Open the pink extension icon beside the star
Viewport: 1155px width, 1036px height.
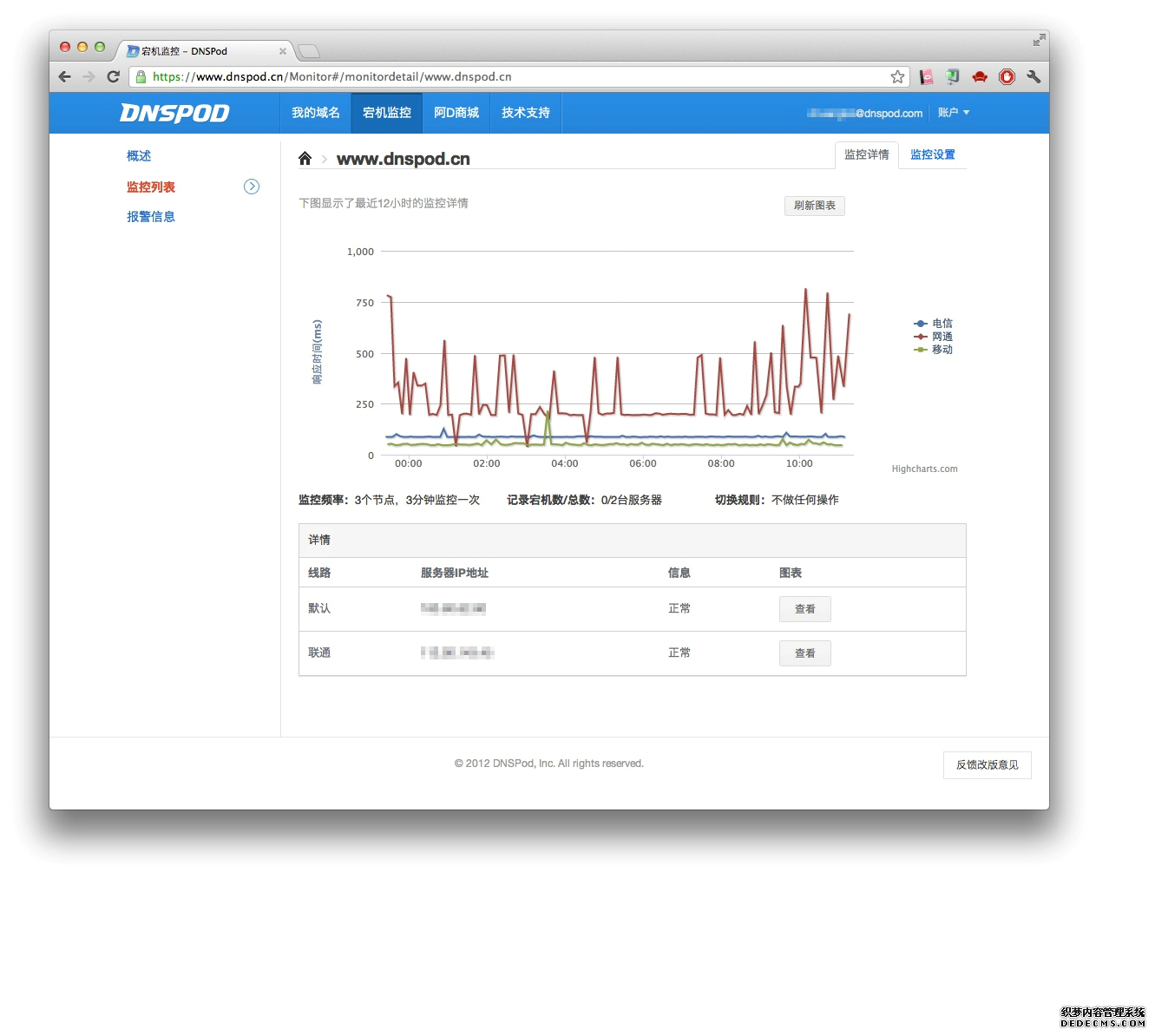(x=927, y=77)
